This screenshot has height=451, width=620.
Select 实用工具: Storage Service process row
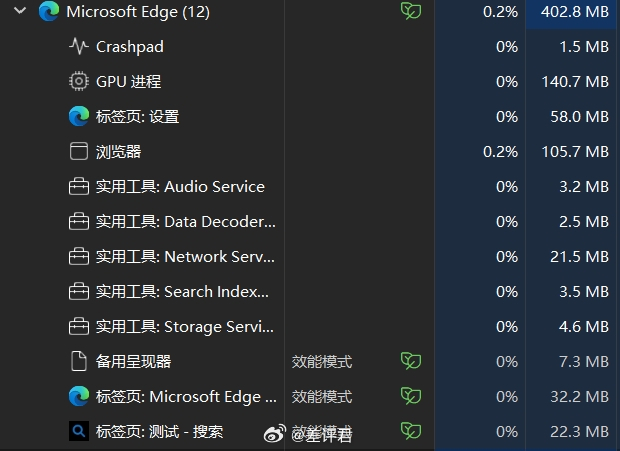click(310, 326)
